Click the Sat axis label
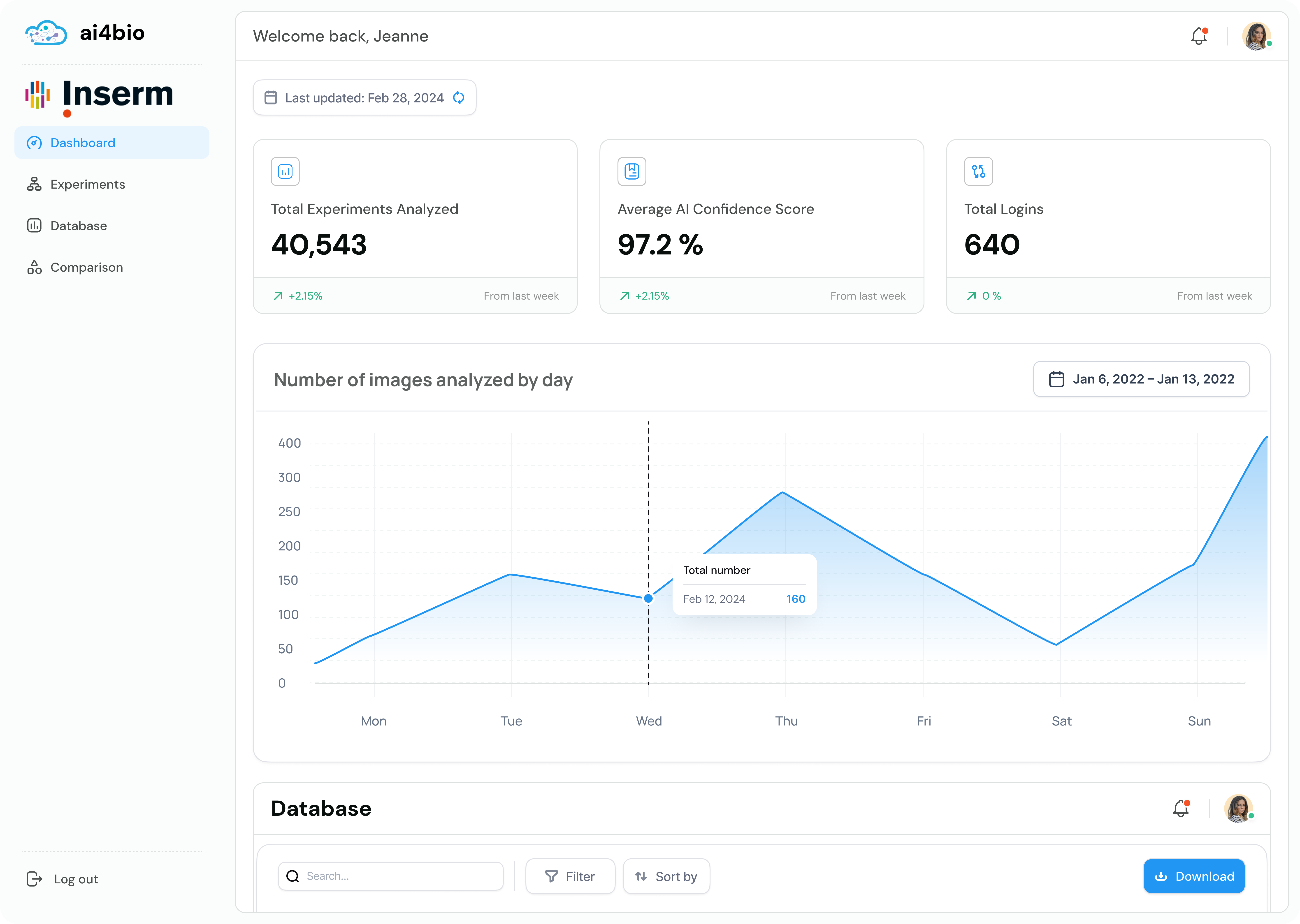The width and height of the screenshot is (1300, 924). [1061, 721]
